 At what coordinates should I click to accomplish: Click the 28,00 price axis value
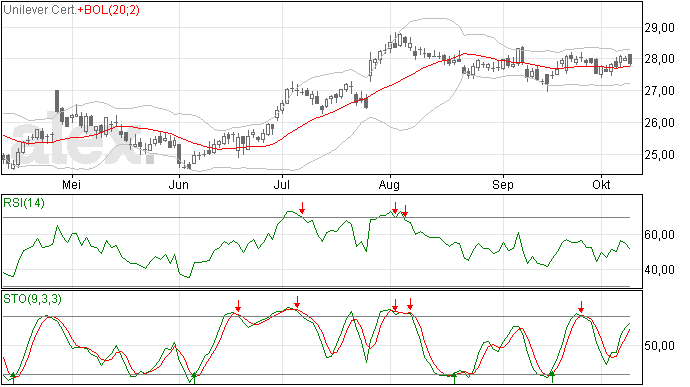pos(659,59)
